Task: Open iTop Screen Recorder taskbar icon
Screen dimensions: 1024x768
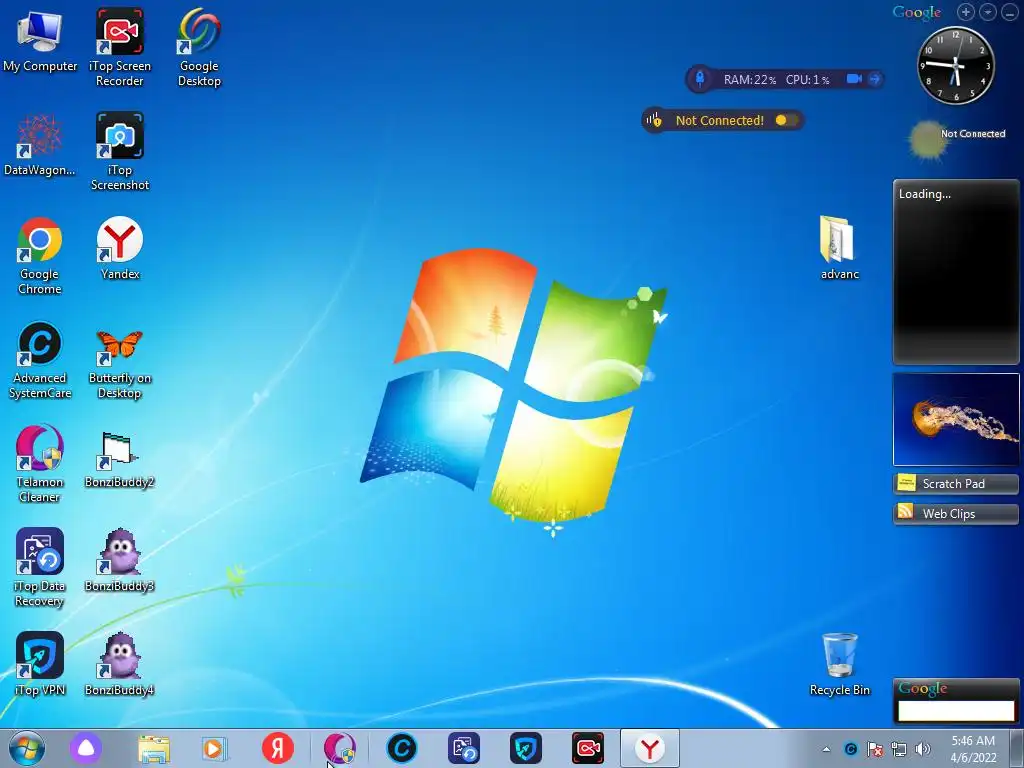Action: pyautogui.click(x=588, y=748)
